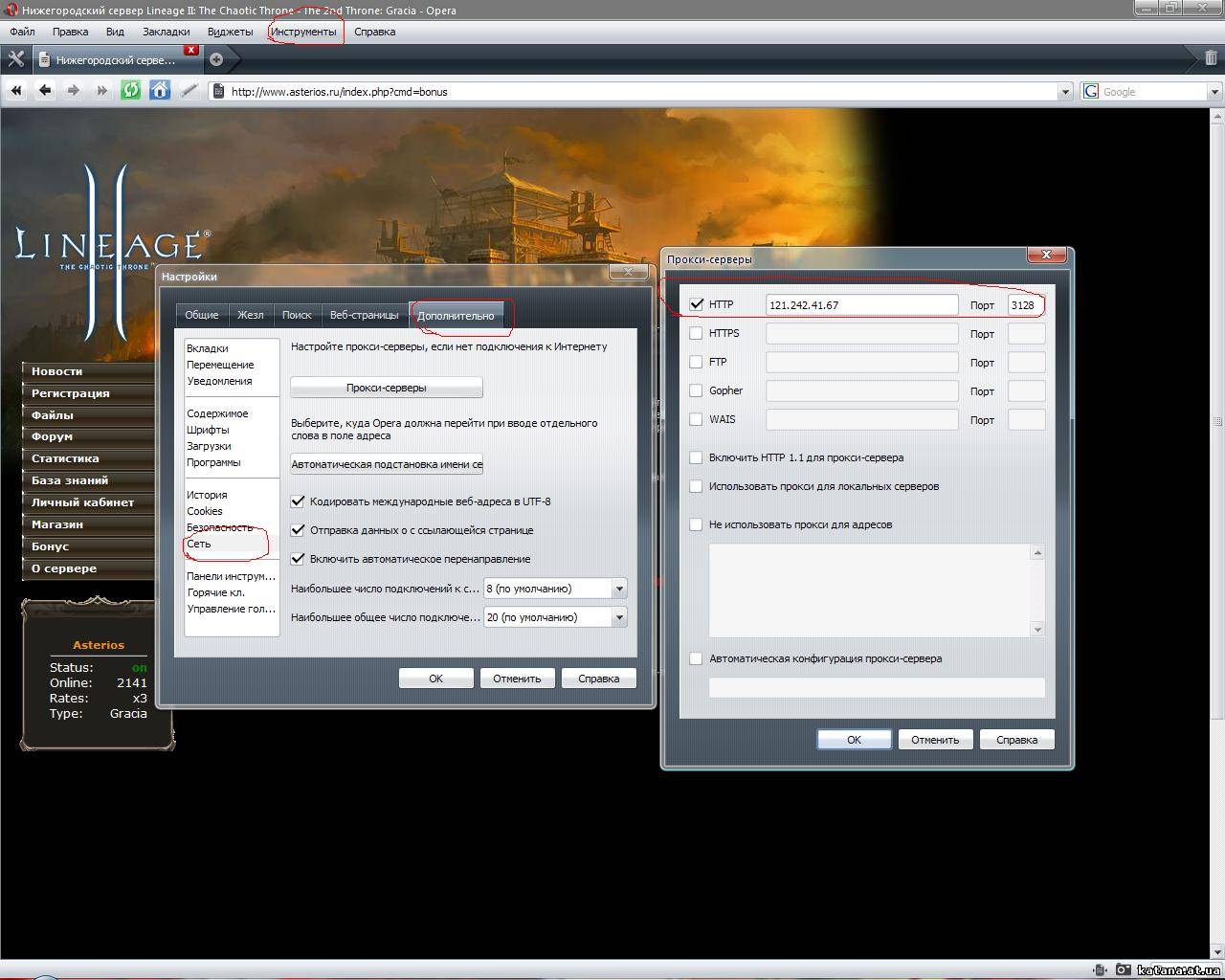
Task: Click the Google search engine icon
Action: tap(1091, 92)
